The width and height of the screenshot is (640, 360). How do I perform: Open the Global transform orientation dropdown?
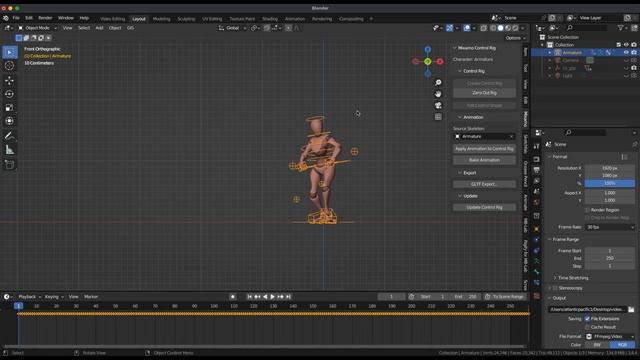[233, 28]
